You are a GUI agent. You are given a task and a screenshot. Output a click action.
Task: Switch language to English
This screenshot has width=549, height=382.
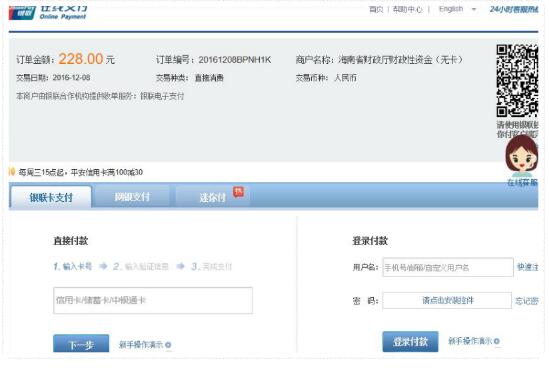click(451, 9)
